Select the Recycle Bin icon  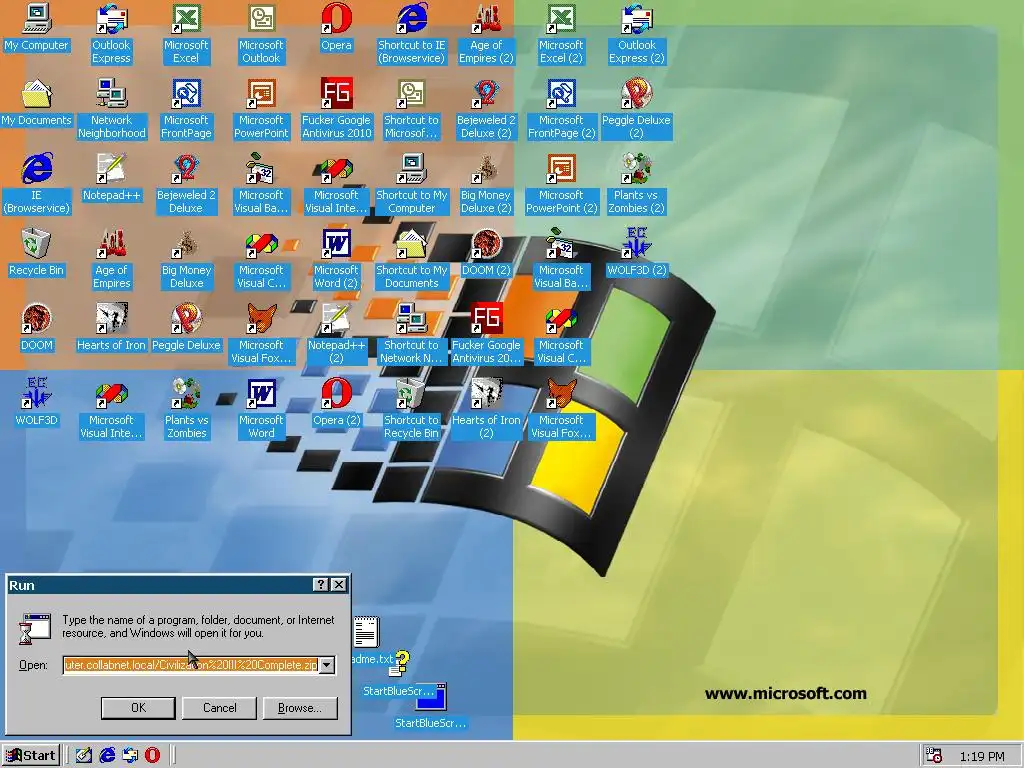[36, 255]
